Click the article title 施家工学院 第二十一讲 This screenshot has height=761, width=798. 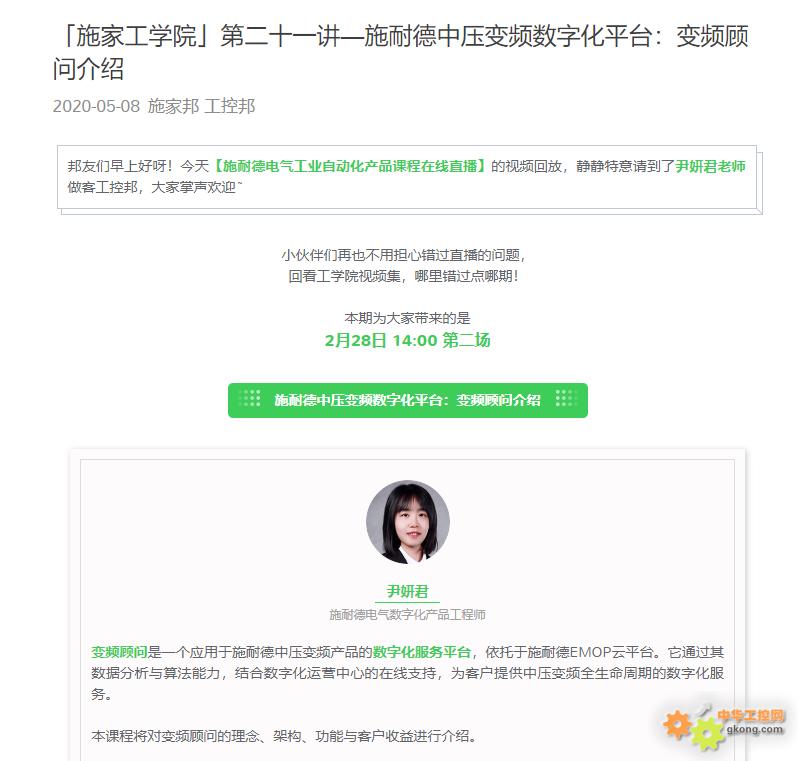tap(401, 52)
